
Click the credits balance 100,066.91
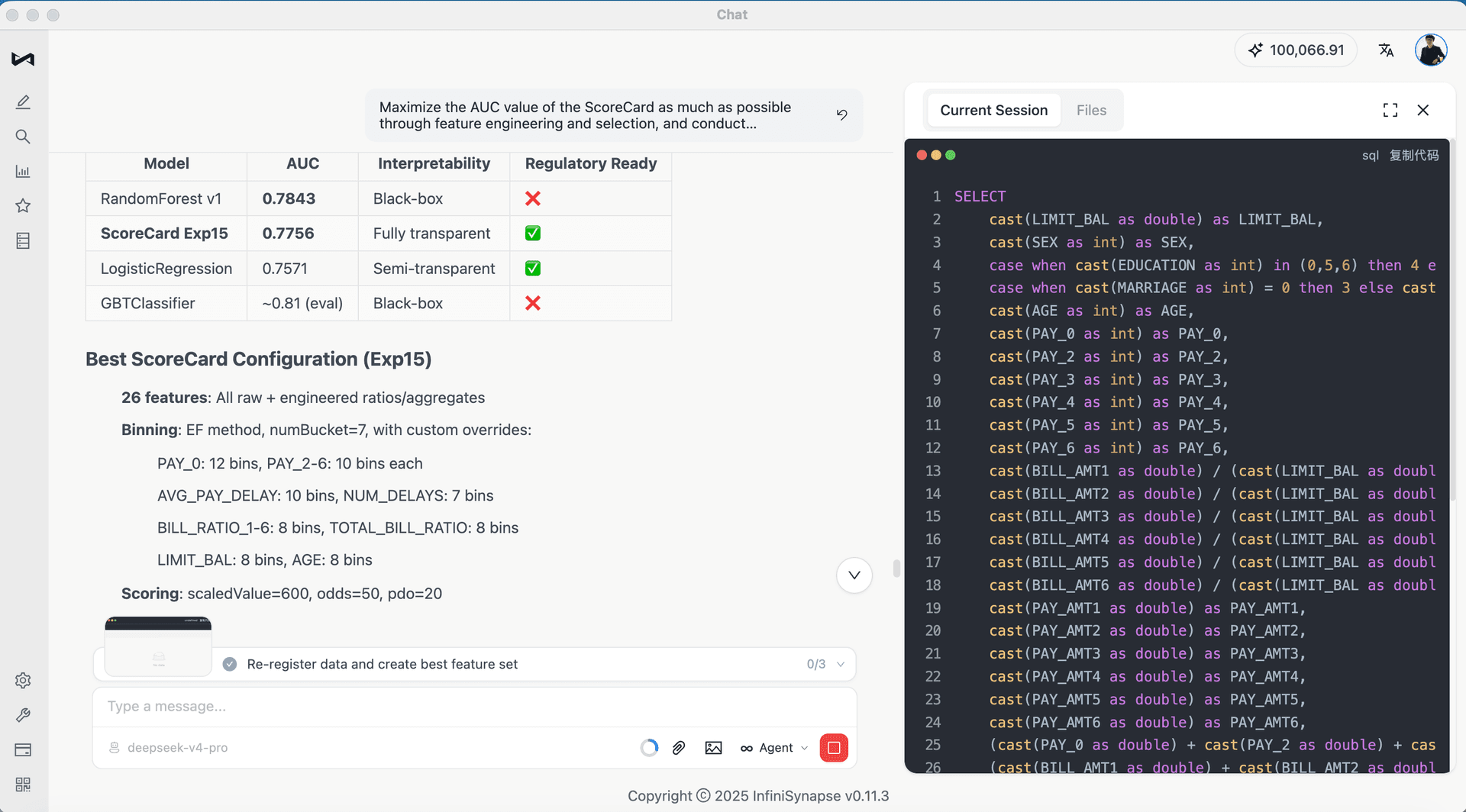click(1296, 50)
